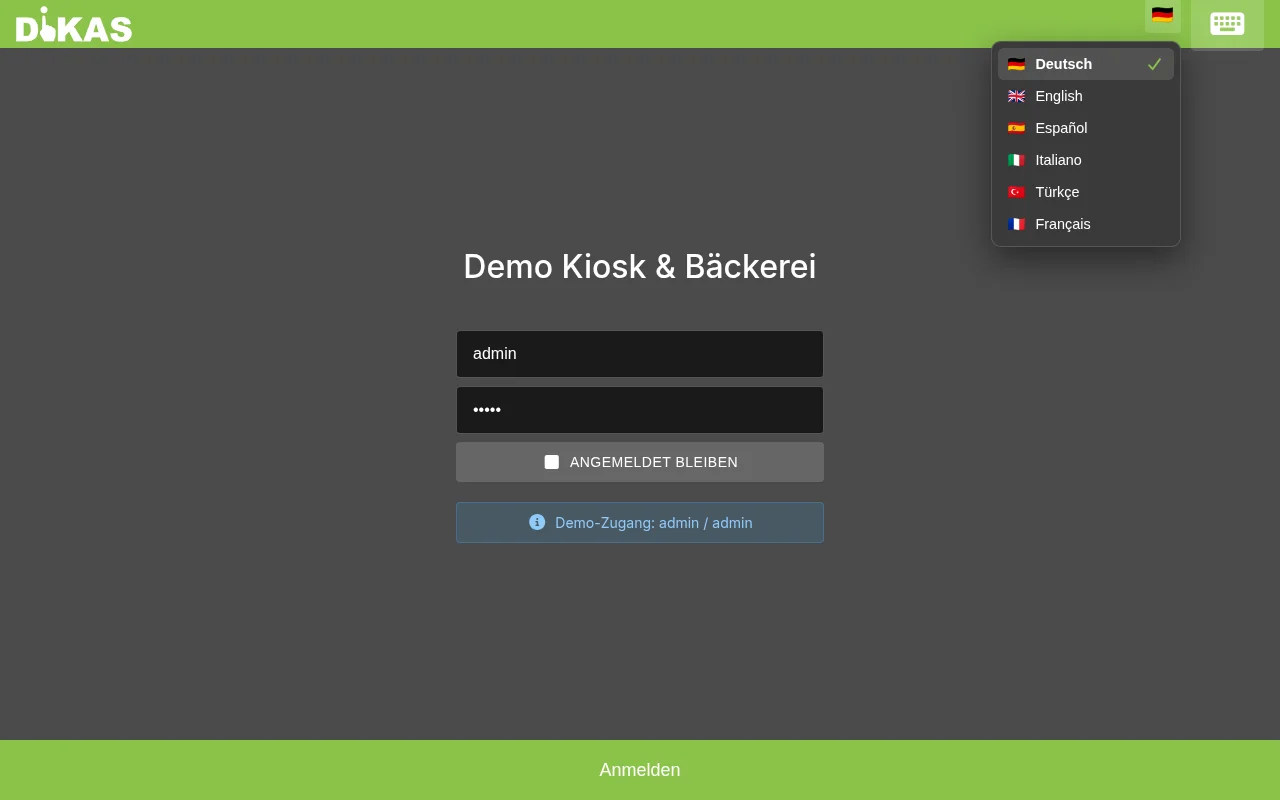Select English from language menu
The width and height of the screenshot is (1280, 800).
coord(1085,96)
